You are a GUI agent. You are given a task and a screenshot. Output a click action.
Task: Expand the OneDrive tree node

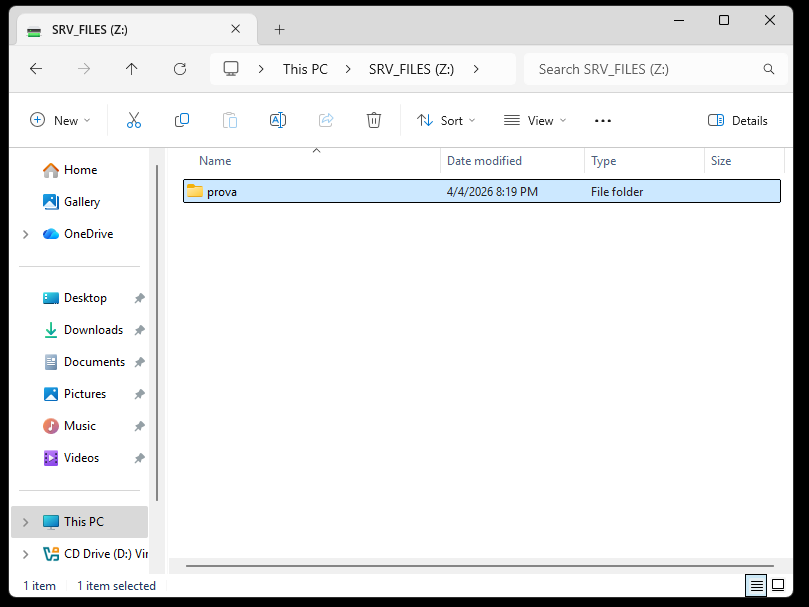25,234
